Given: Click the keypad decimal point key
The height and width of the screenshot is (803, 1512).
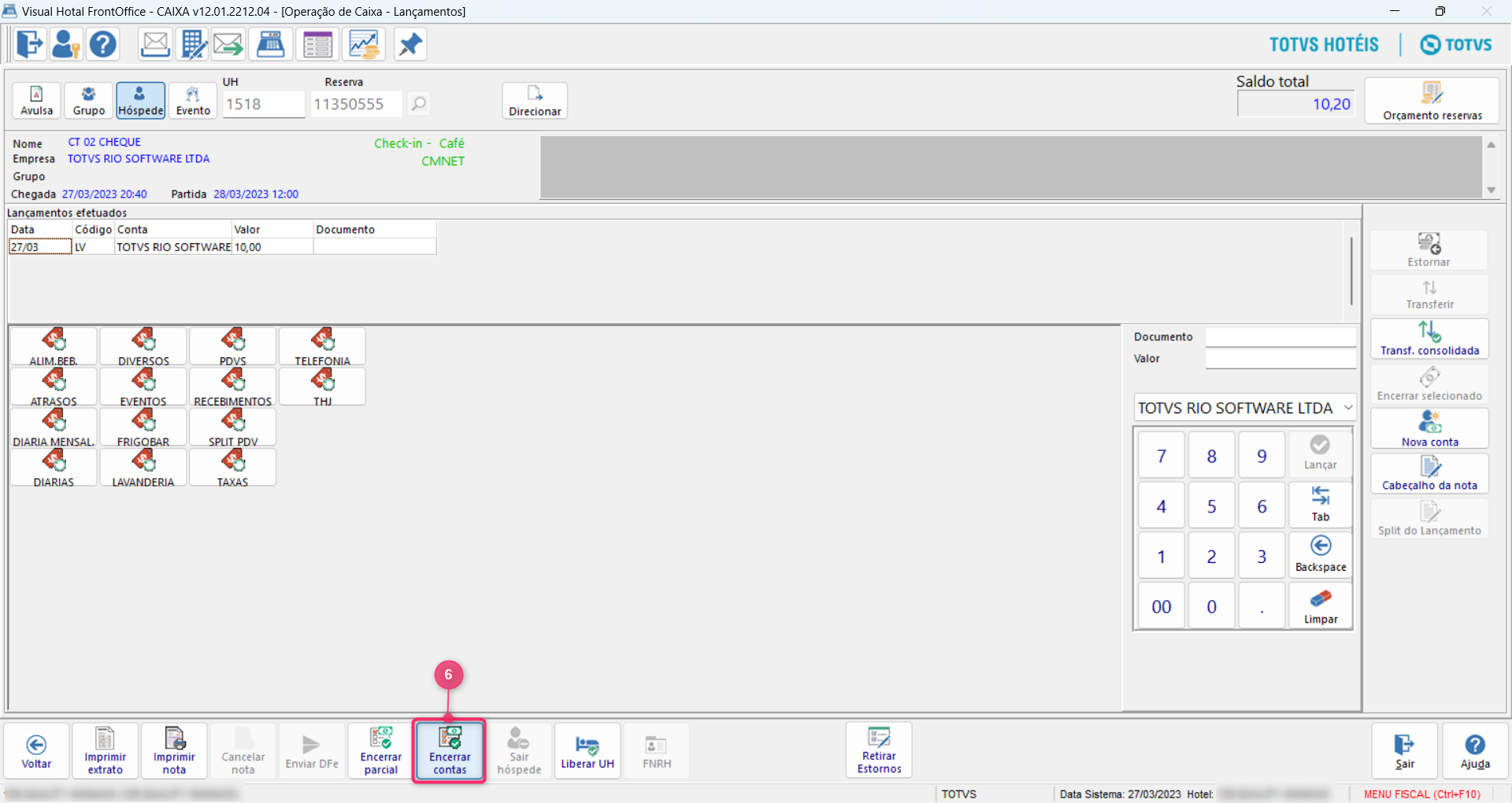Looking at the screenshot, I should click(1262, 606).
